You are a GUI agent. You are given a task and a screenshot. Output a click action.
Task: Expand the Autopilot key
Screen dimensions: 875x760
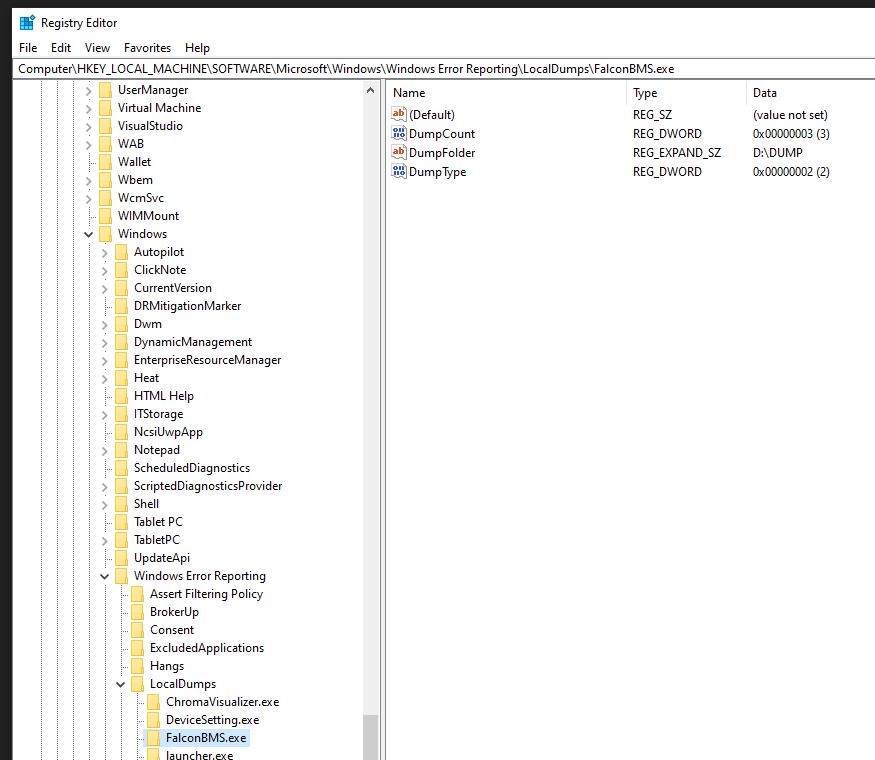pyautogui.click(x=104, y=253)
